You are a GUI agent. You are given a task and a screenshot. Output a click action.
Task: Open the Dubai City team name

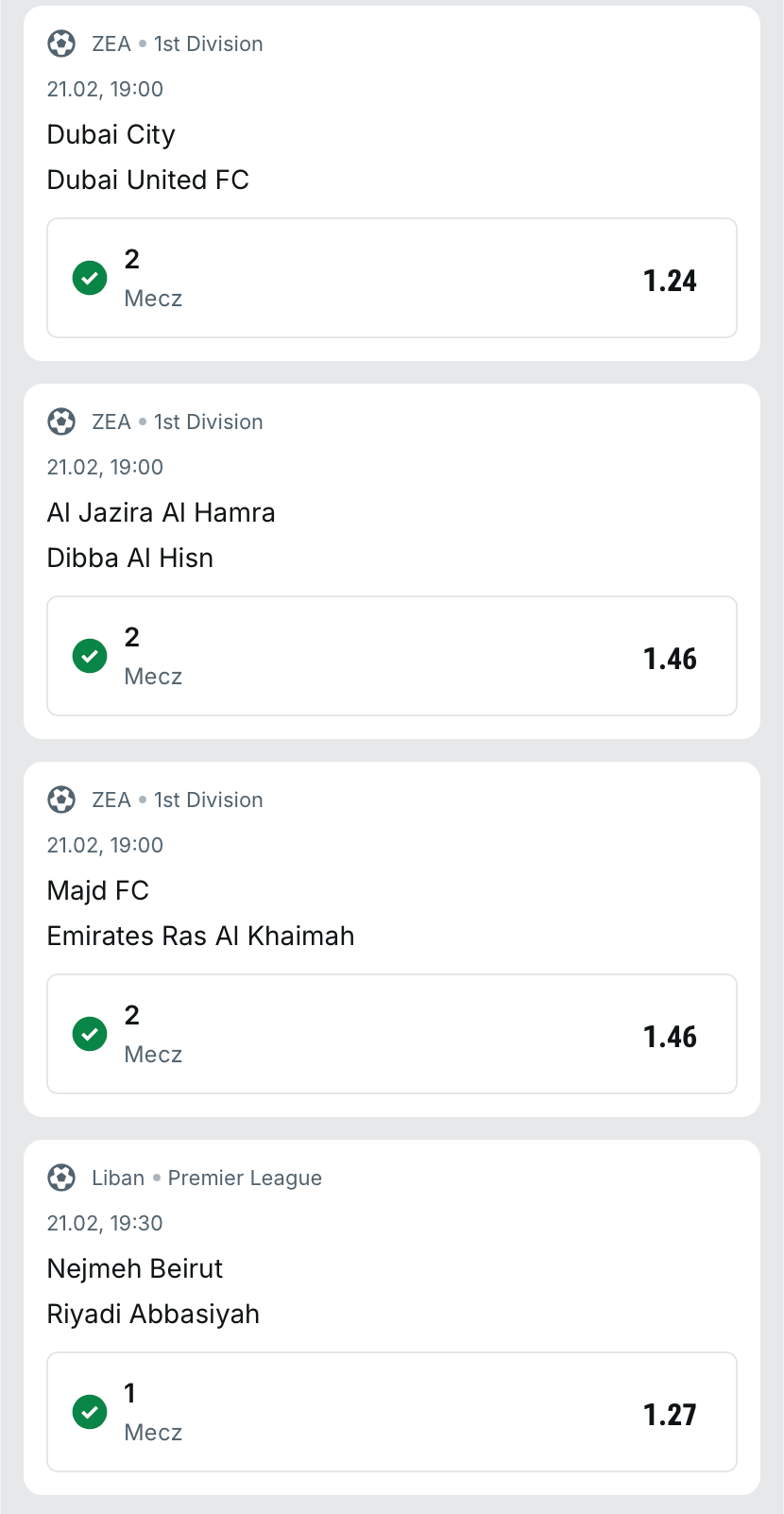tap(111, 134)
